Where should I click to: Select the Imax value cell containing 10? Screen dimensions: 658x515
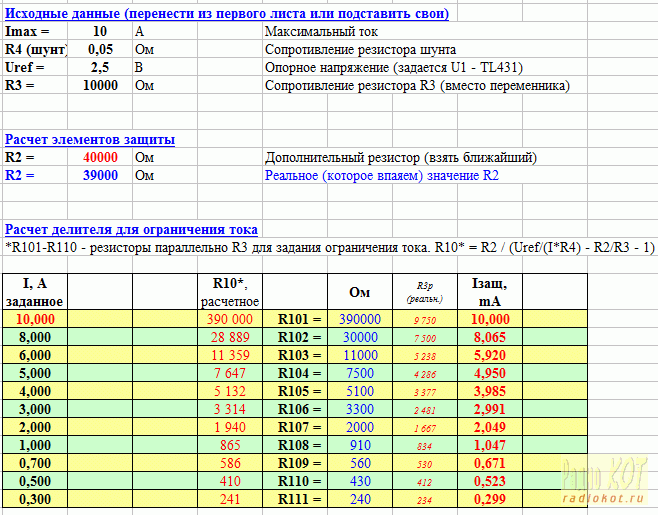click(x=100, y=31)
